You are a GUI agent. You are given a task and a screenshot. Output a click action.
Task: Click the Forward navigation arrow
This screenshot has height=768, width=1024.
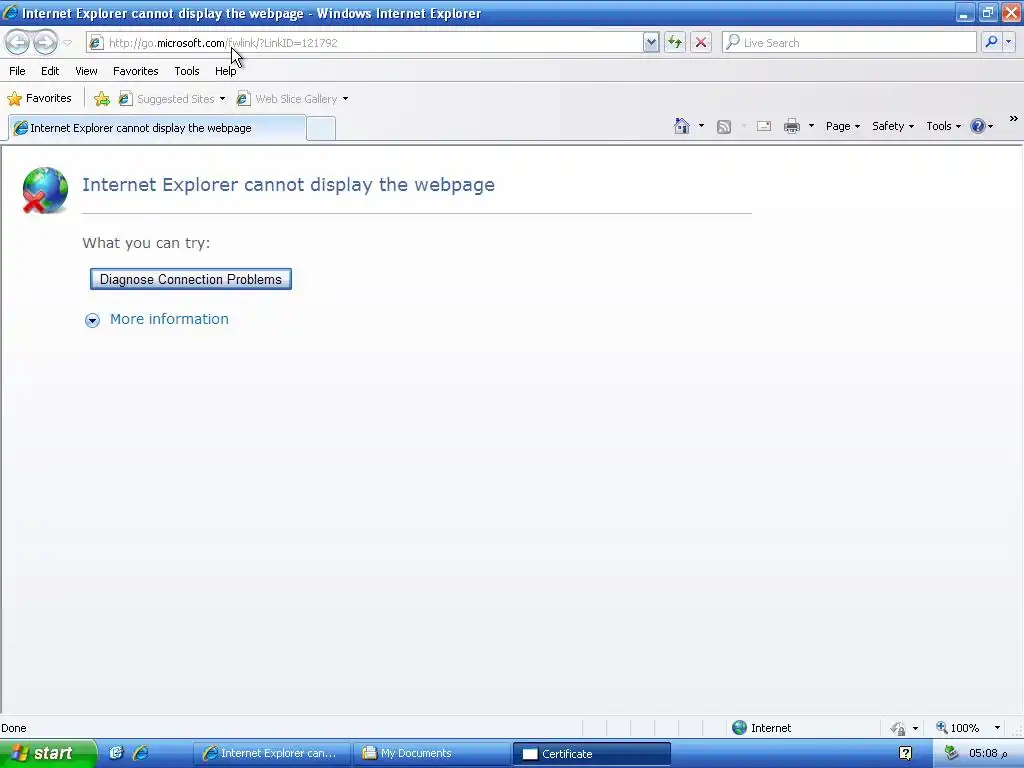[45, 42]
